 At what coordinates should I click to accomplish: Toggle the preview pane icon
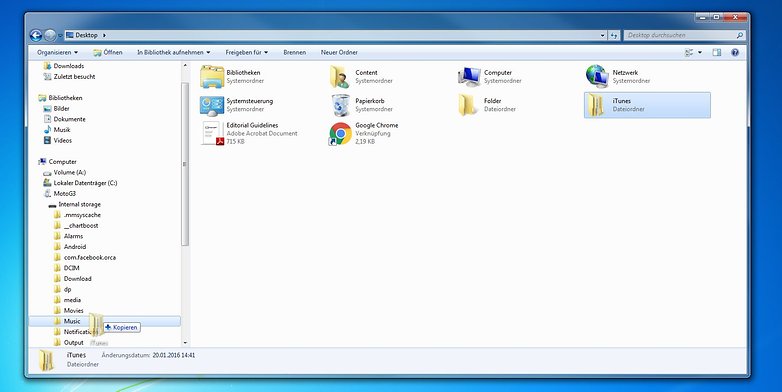[x=717, y=52]
